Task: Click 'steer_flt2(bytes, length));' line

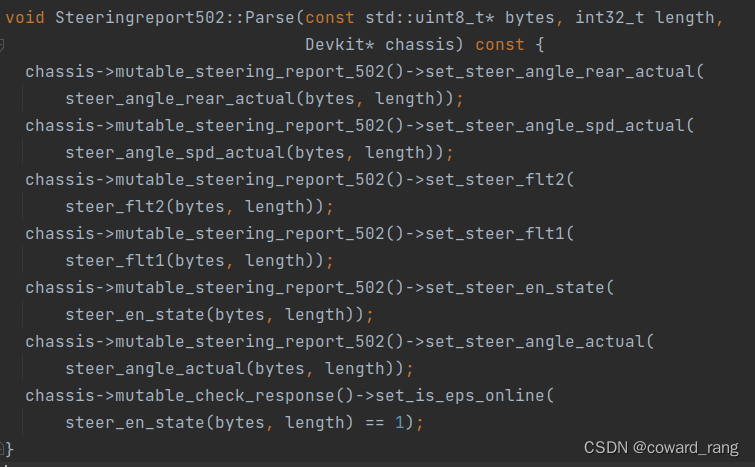Action: coord(199,207)
